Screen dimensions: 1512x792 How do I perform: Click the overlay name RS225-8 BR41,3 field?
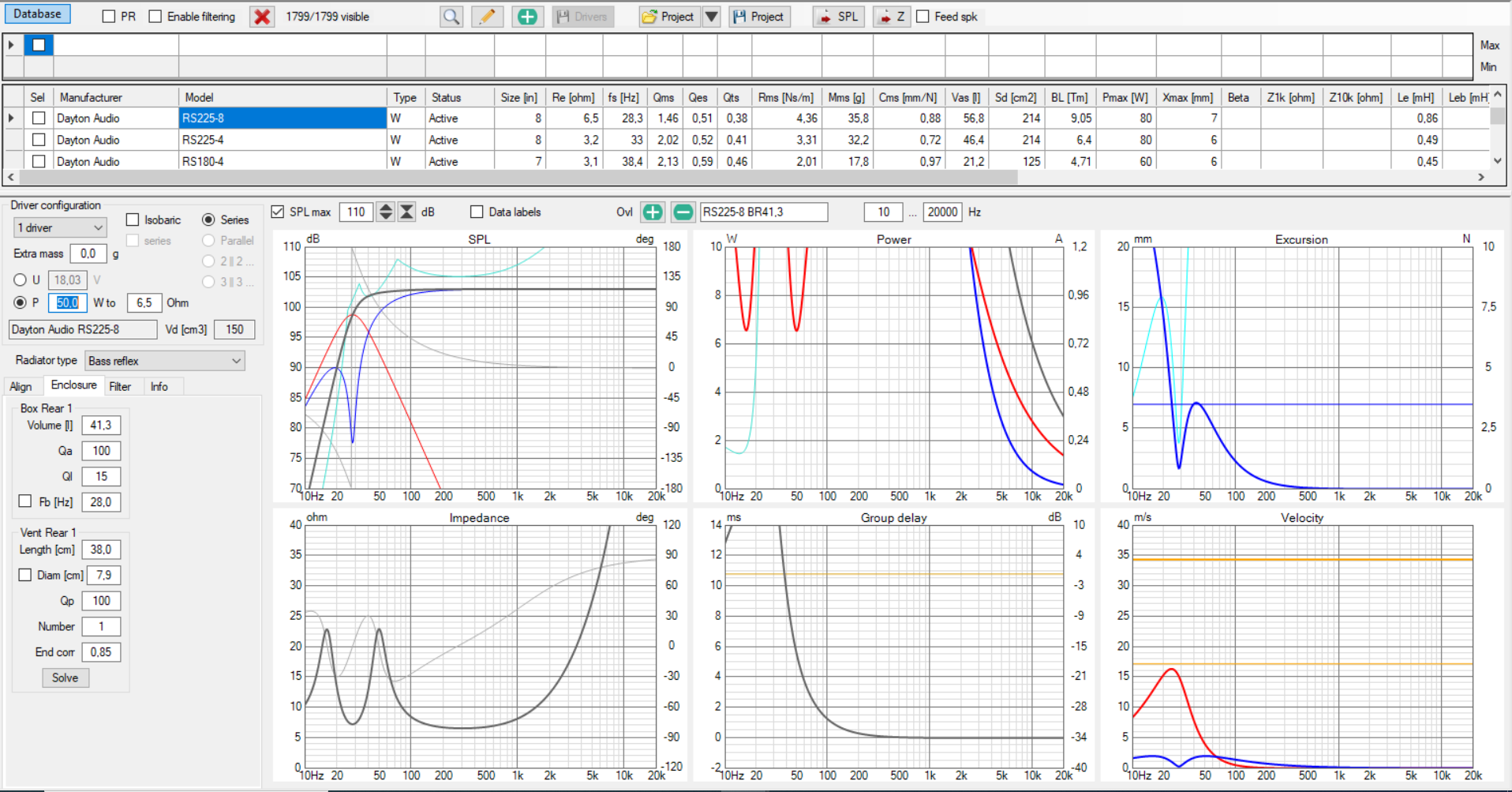pos(764,212)
